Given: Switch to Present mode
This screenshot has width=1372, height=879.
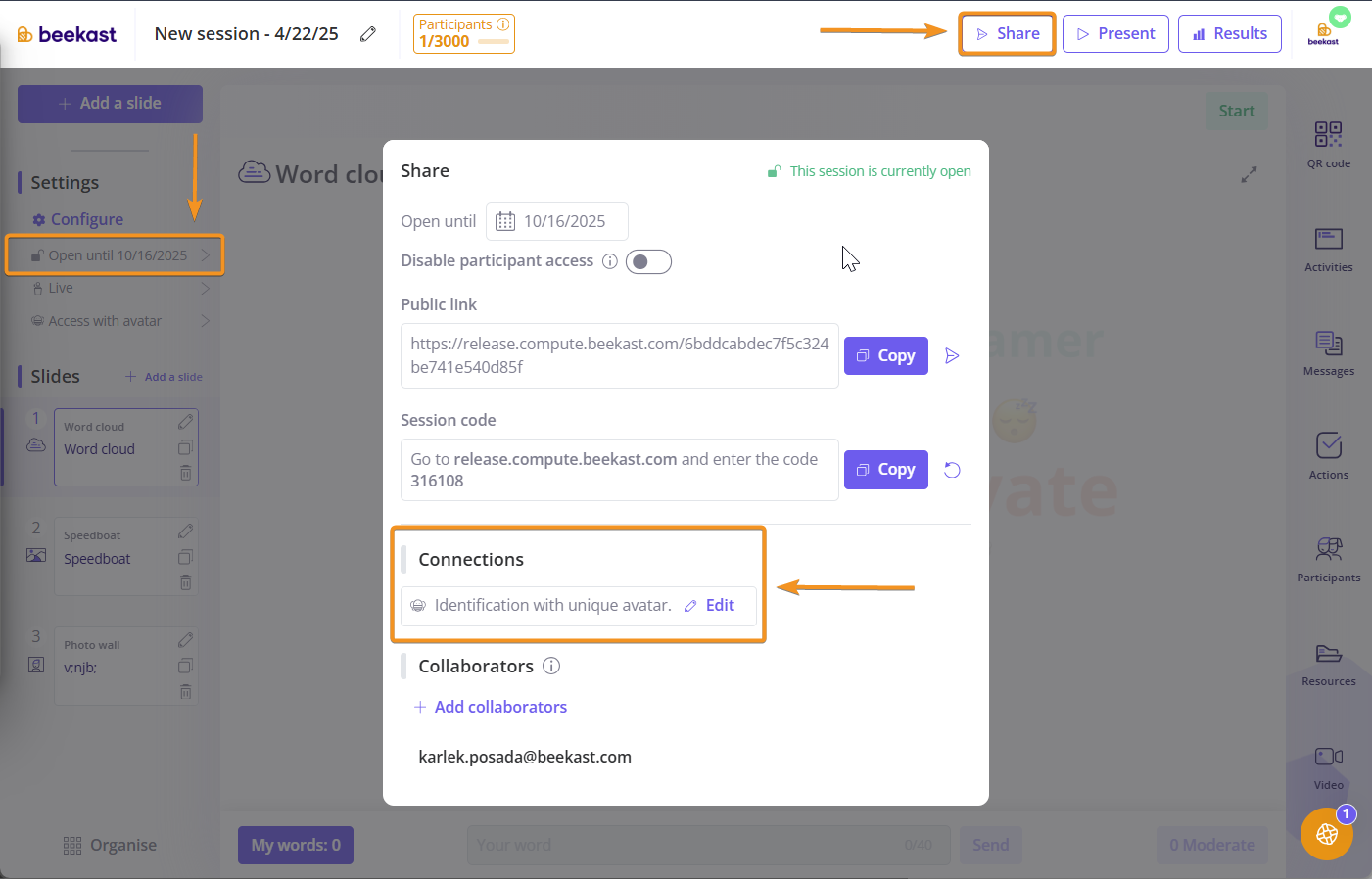Looking at the screenshot, I should (x=1114, y=34).
